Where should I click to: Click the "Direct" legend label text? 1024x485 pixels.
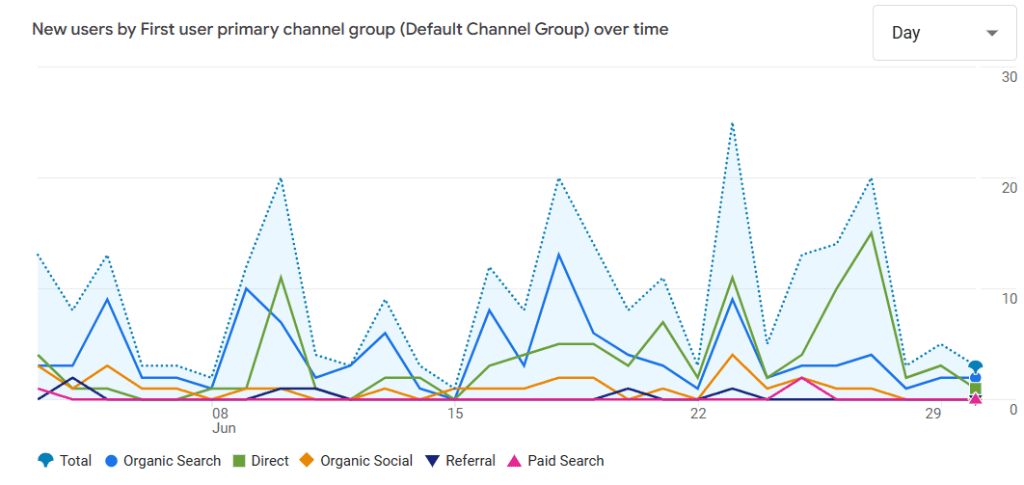click(270, 461)
